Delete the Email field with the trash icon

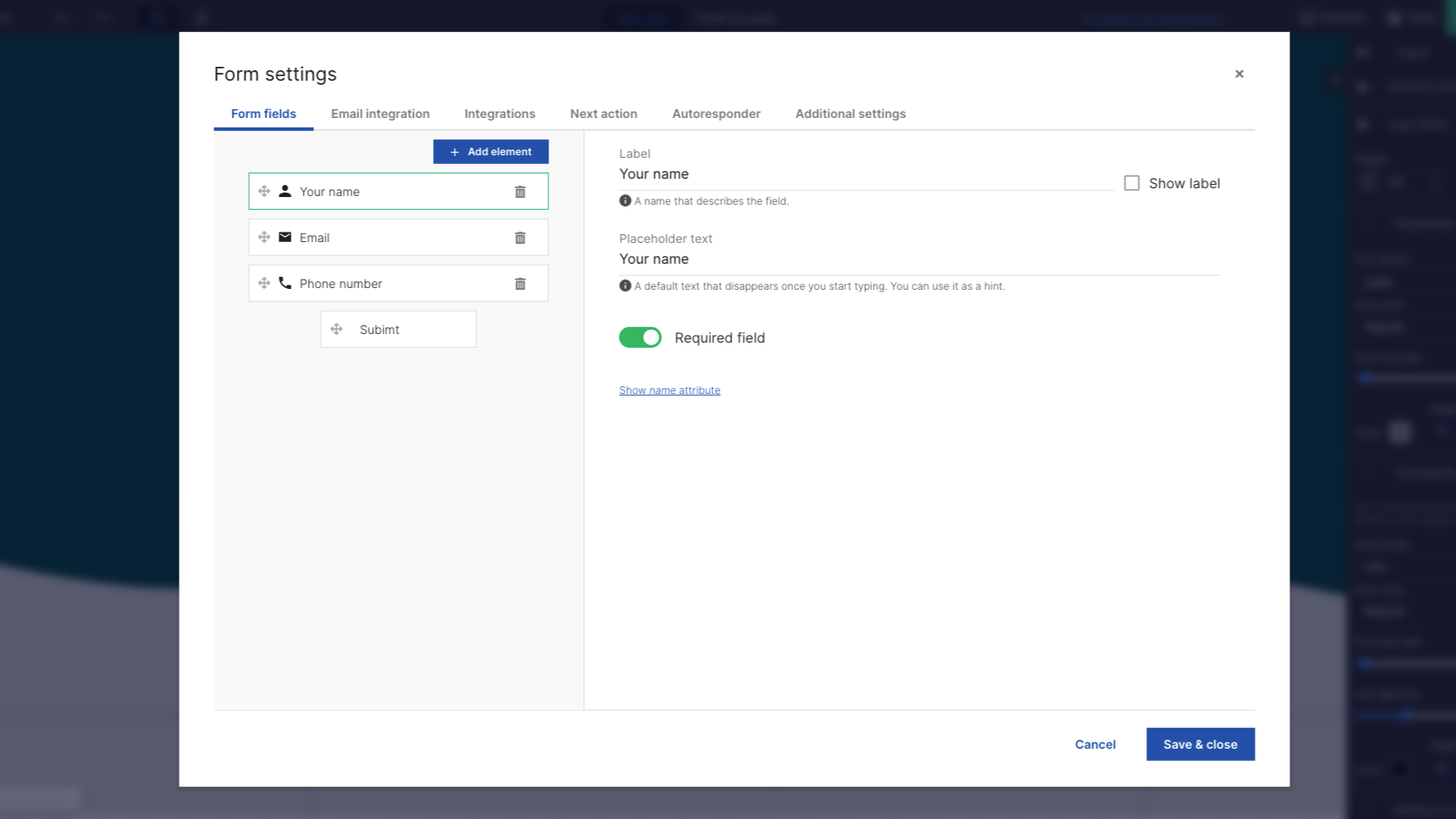click(520, 237)
